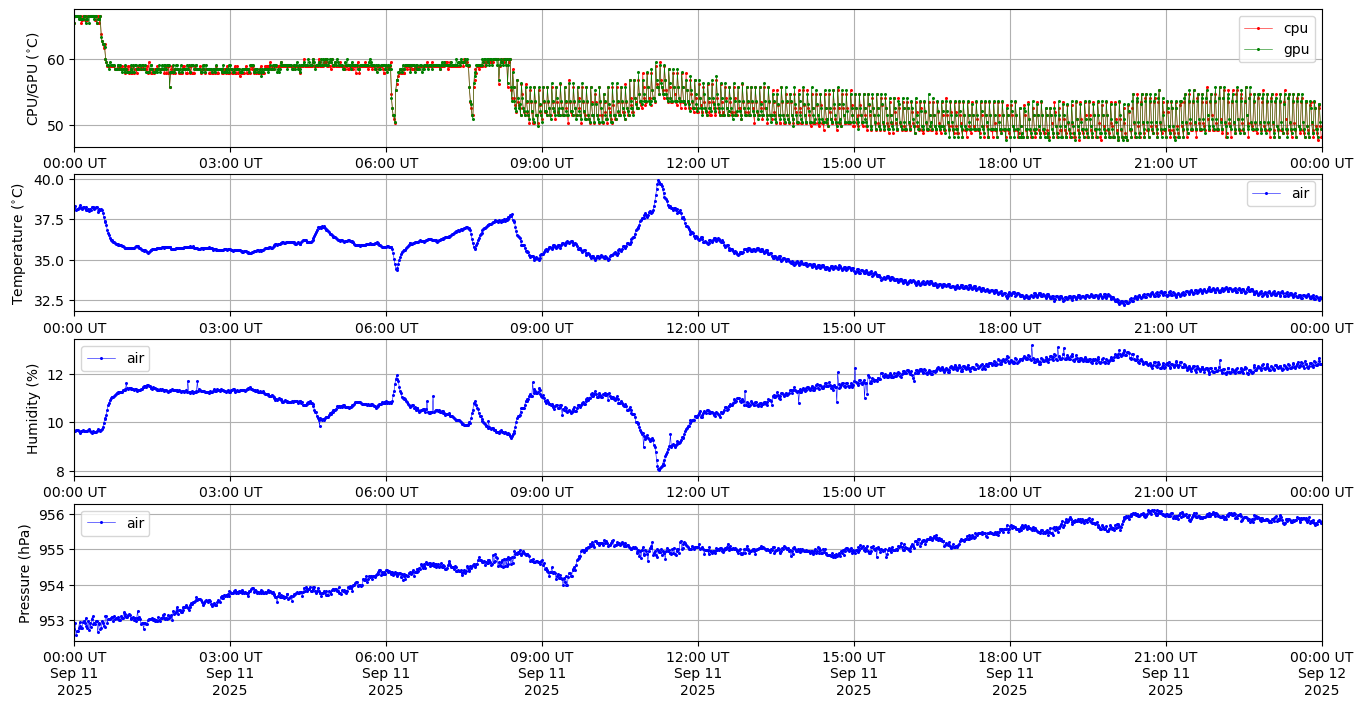Click '09:00 UT' under the CPU/GPU panel
This screenshot has width=1363, height=707.
(x=542, y=163)
